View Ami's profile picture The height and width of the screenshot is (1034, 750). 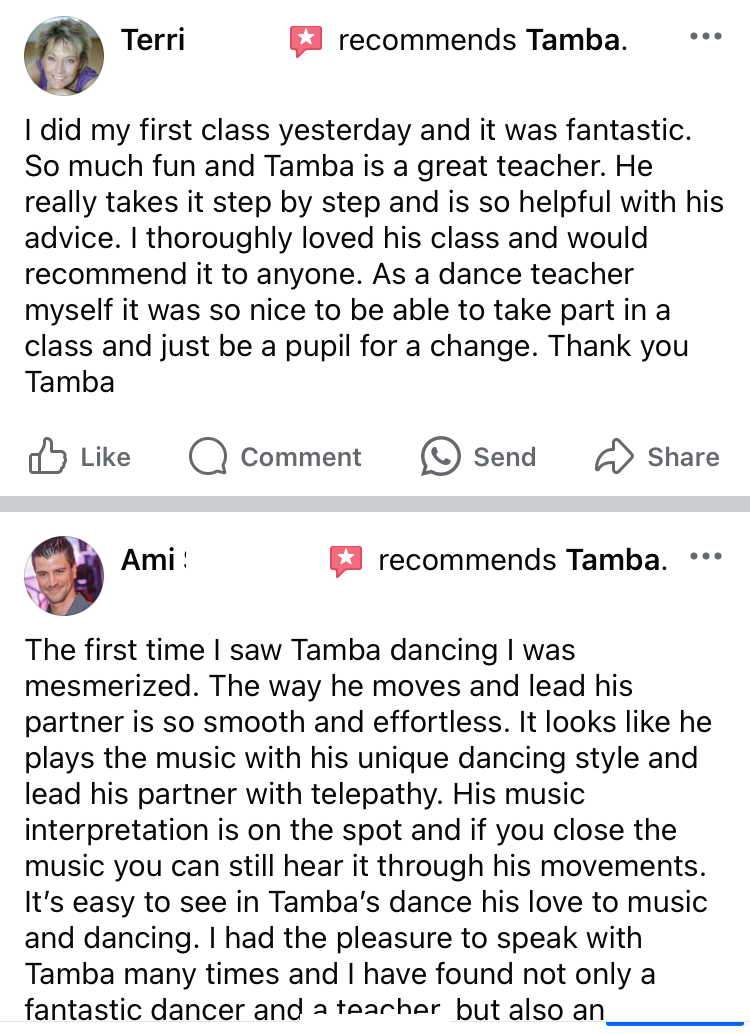tap(63, 576)
